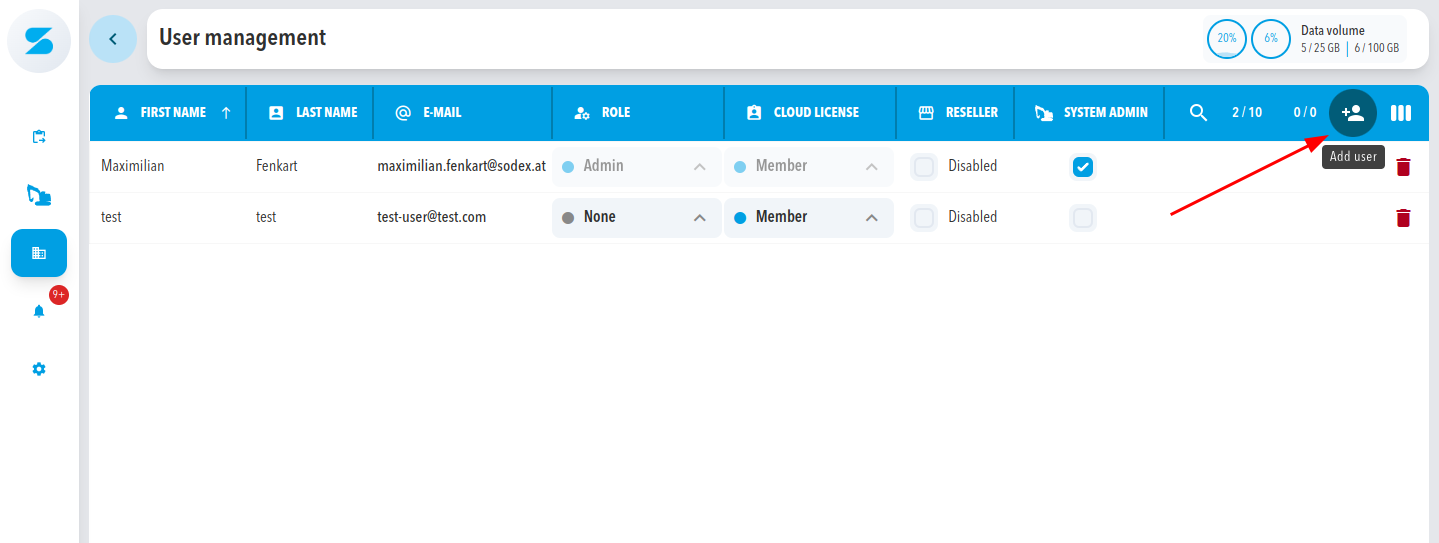This screenshot has height=543, width=1439.
Task: Click maximilian.fenkart@sodex.at email
Action: (x=461, y=166)
